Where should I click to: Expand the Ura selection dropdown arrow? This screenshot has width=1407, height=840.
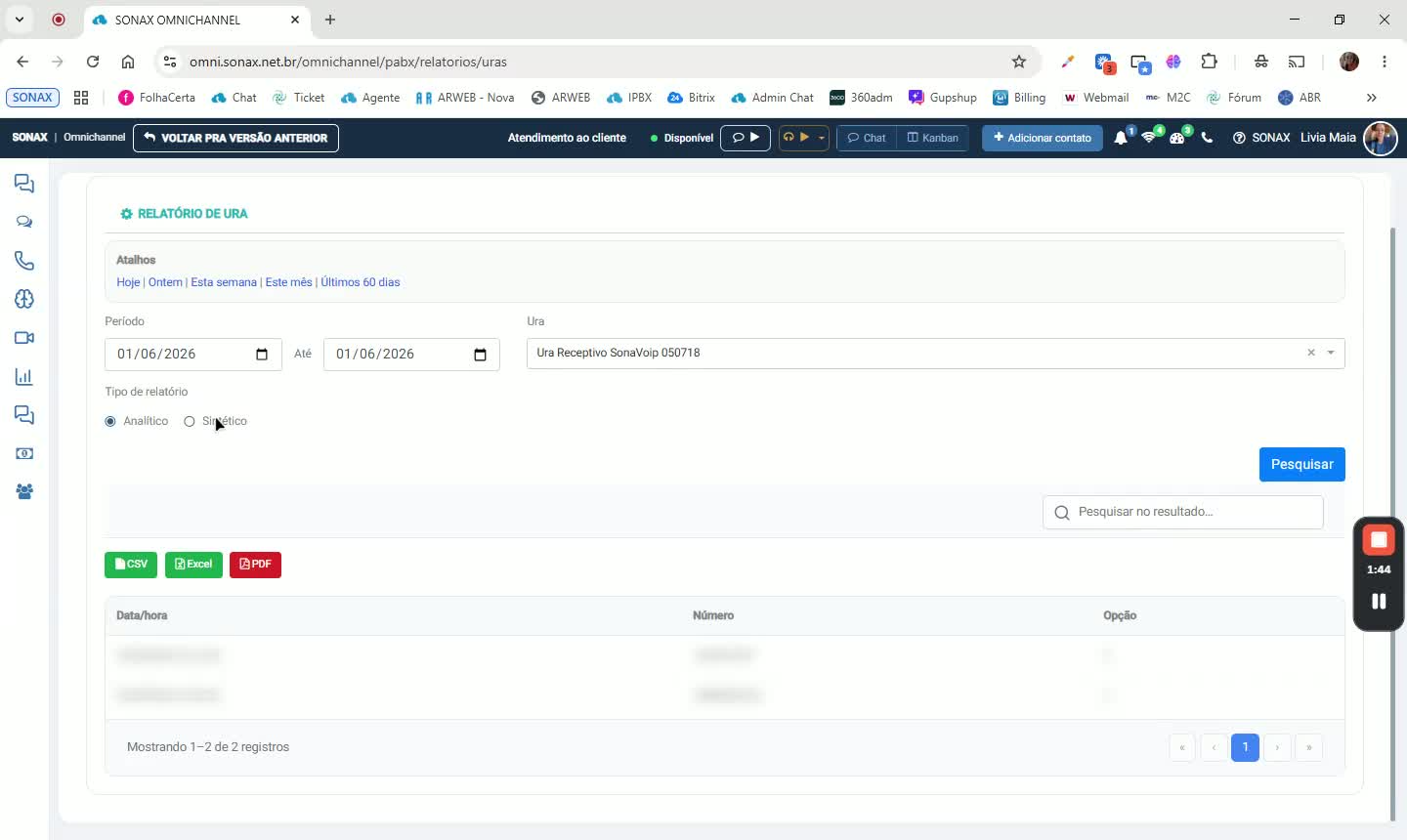coord(1331,353)
